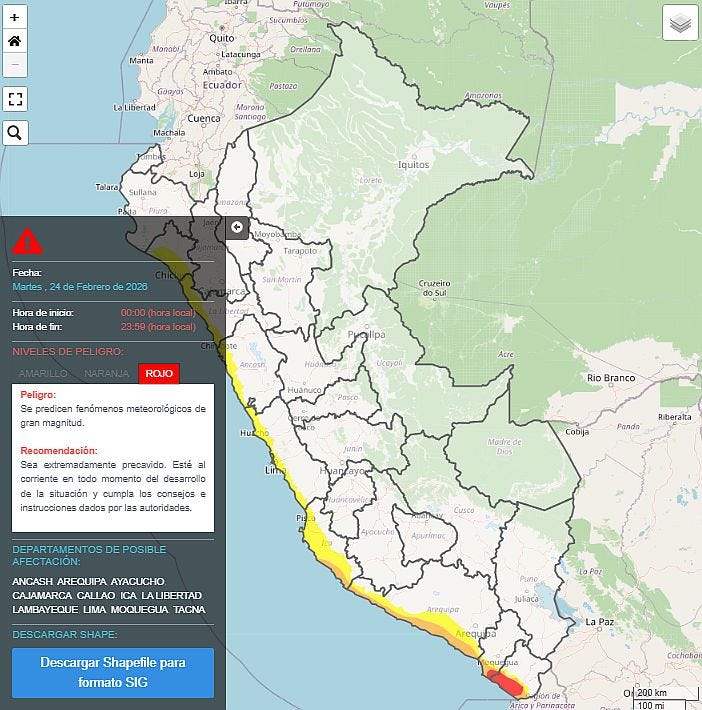Select the ROJO danger level tab
This screenshot has width=702, height=710.
[x=158, y=374]
